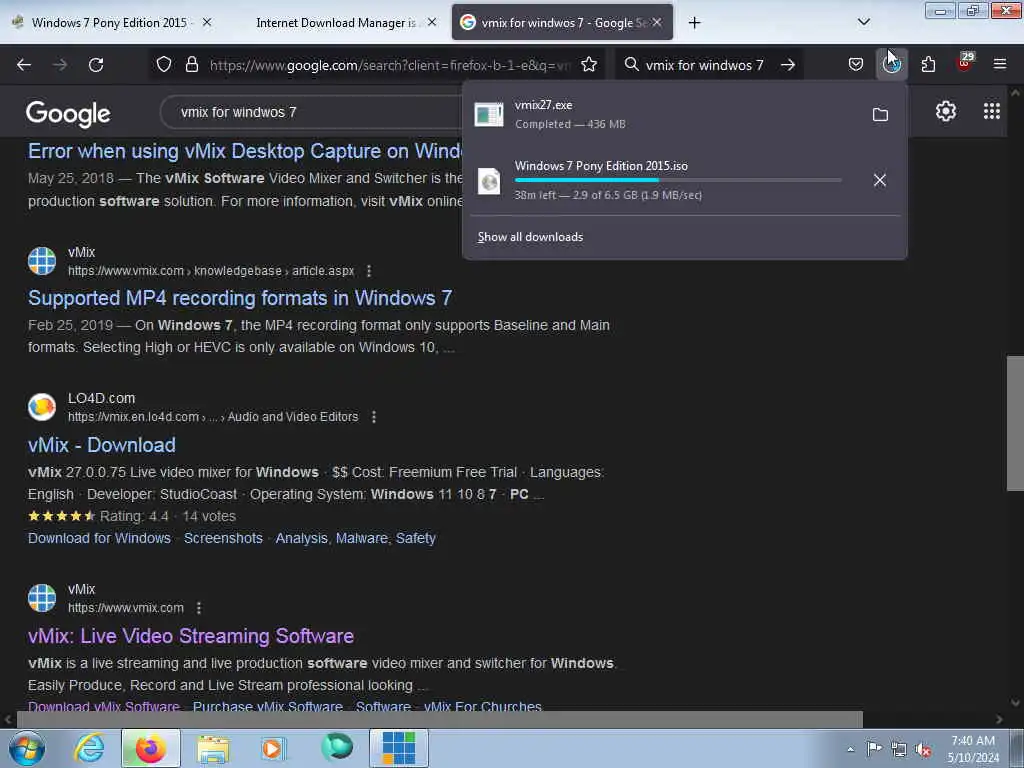Show vmix27.exe in its folder
The width and height of the screenshot is (1024, 768).
coord(880,115)
